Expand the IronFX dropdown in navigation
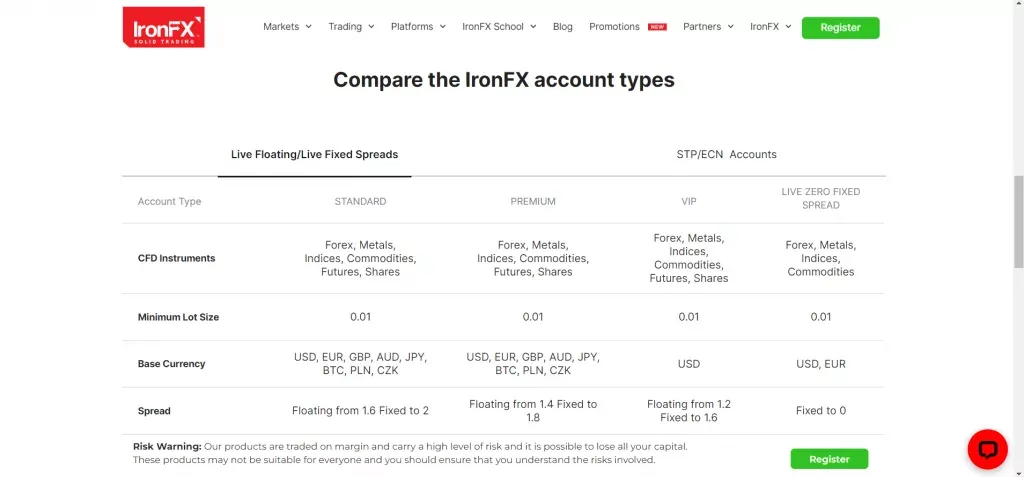This screenshot has height=477, width=1024. (771, 27)
